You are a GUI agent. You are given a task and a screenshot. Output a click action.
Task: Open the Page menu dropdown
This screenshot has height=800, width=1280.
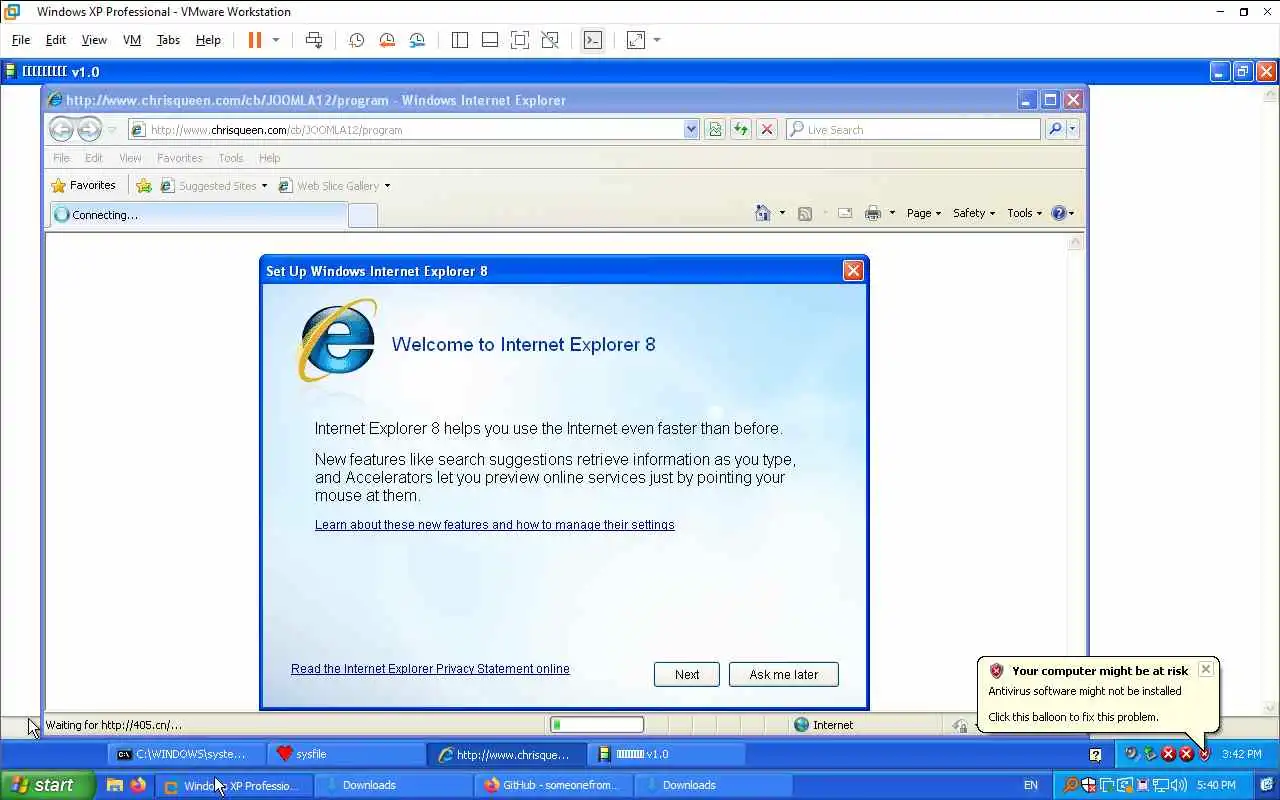coord(923,213)
